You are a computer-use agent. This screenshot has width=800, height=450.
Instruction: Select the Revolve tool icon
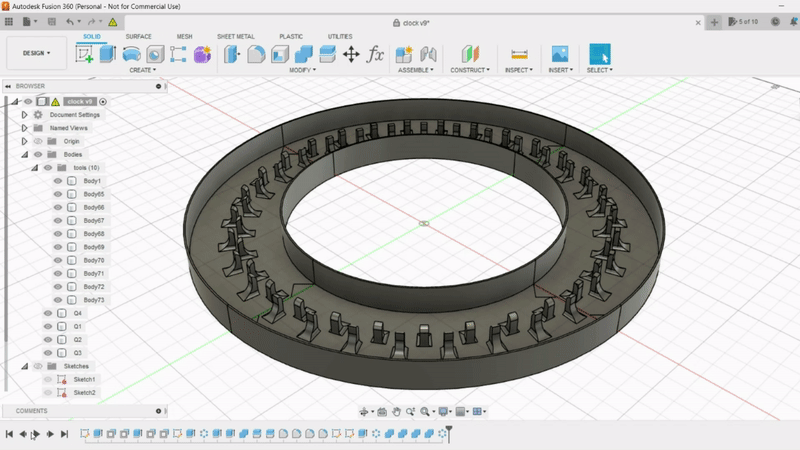[x=132, y=54]
